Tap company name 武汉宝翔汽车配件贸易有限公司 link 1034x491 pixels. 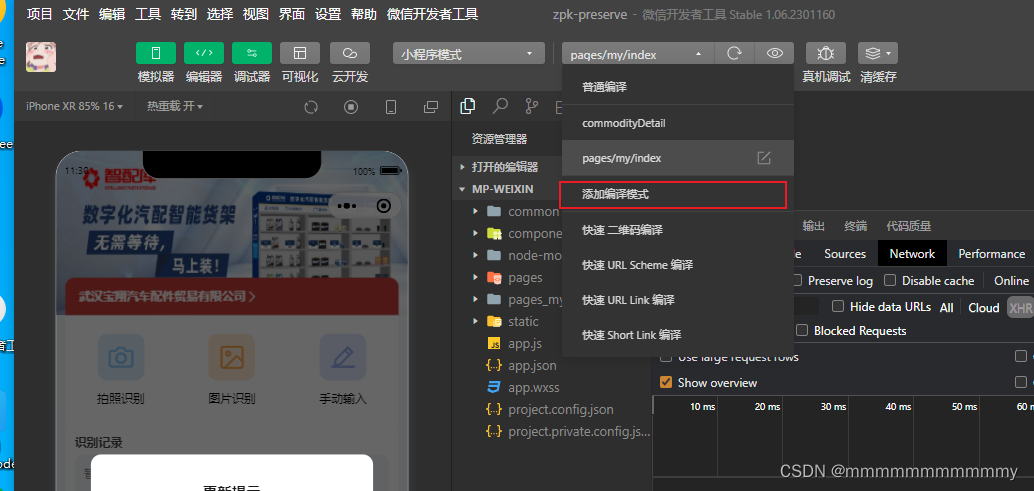pyautogui.click(x=167, y=297)
